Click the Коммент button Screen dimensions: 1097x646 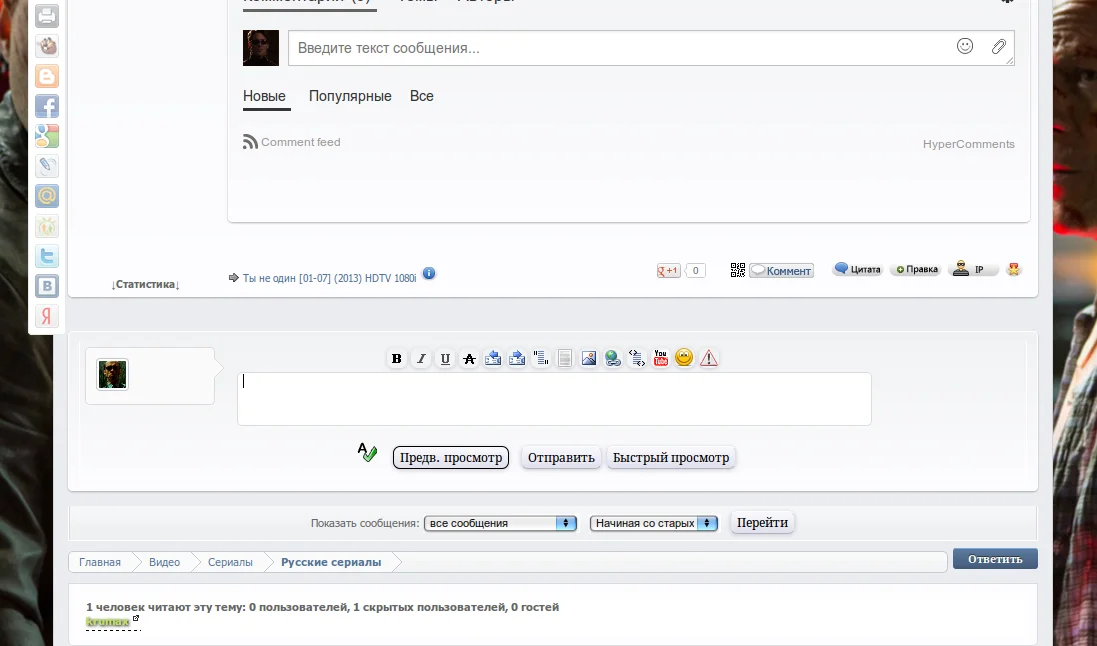(781, 271)
